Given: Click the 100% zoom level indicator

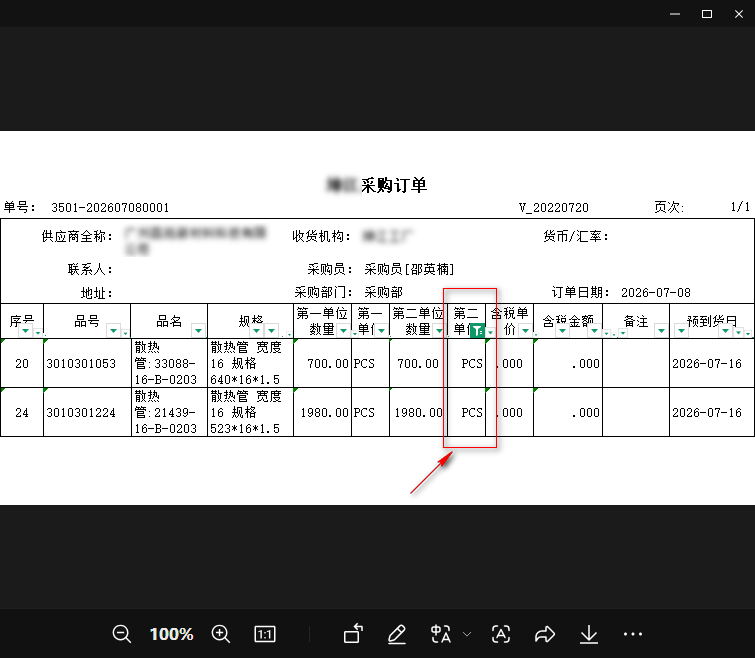Looking at the screenshot, I should pyautogui.click(x=171, y=634).
